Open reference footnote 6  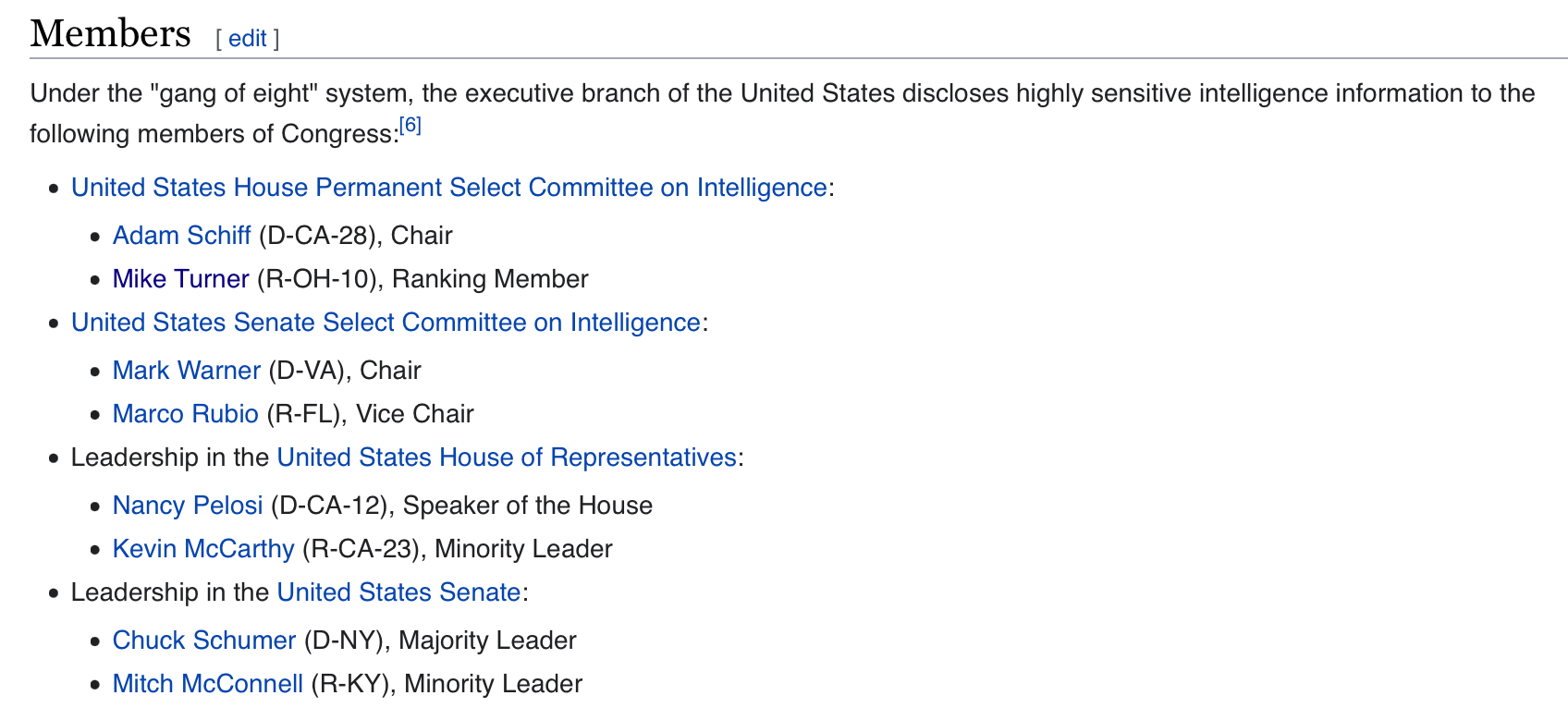tap(410, 126)
